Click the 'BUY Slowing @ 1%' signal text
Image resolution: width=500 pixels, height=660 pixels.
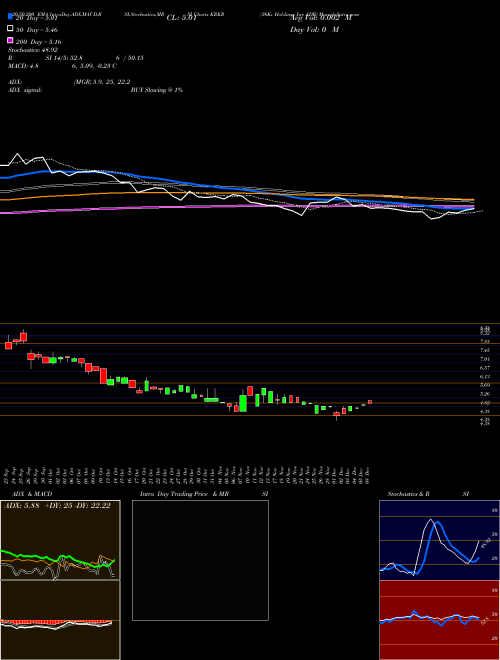[x=157, y=90]
